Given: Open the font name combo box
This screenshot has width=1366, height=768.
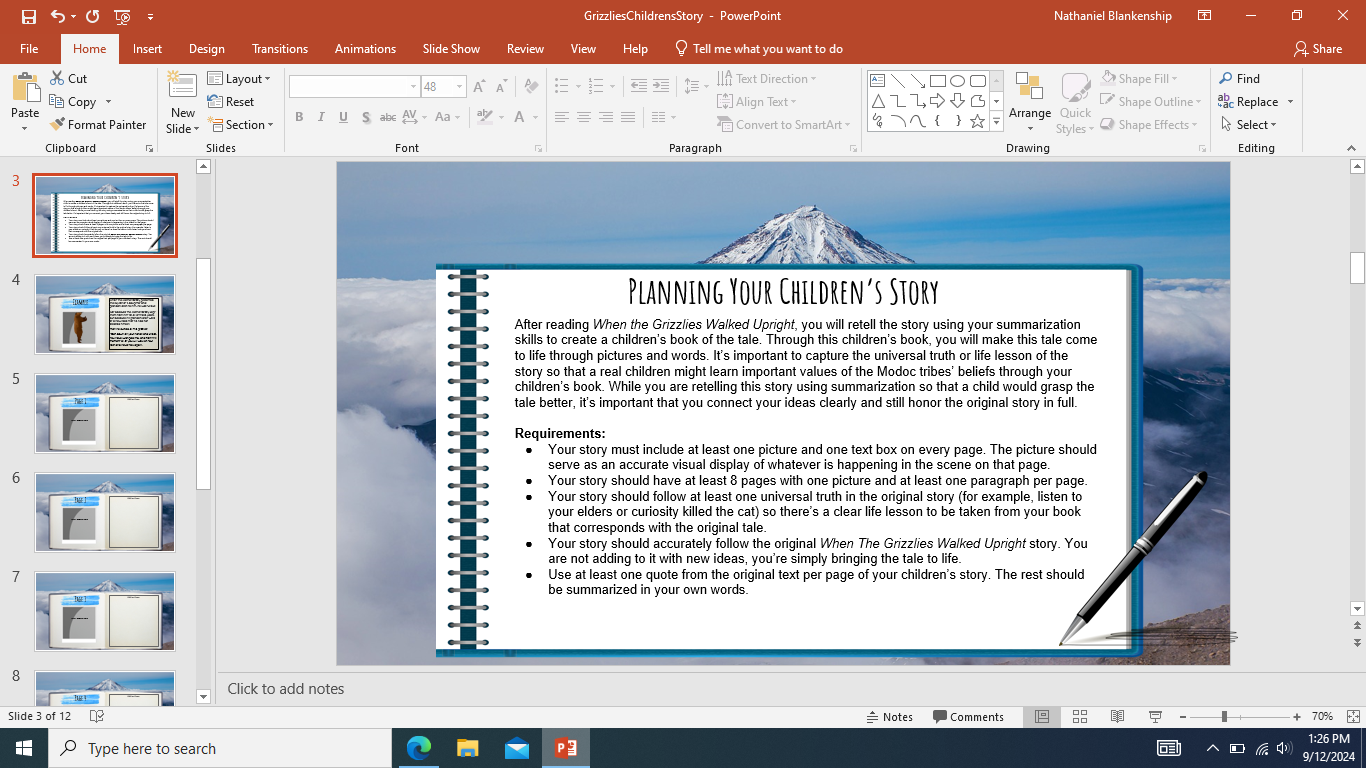Looking at the screenshot, I should [x=354, y=87].
